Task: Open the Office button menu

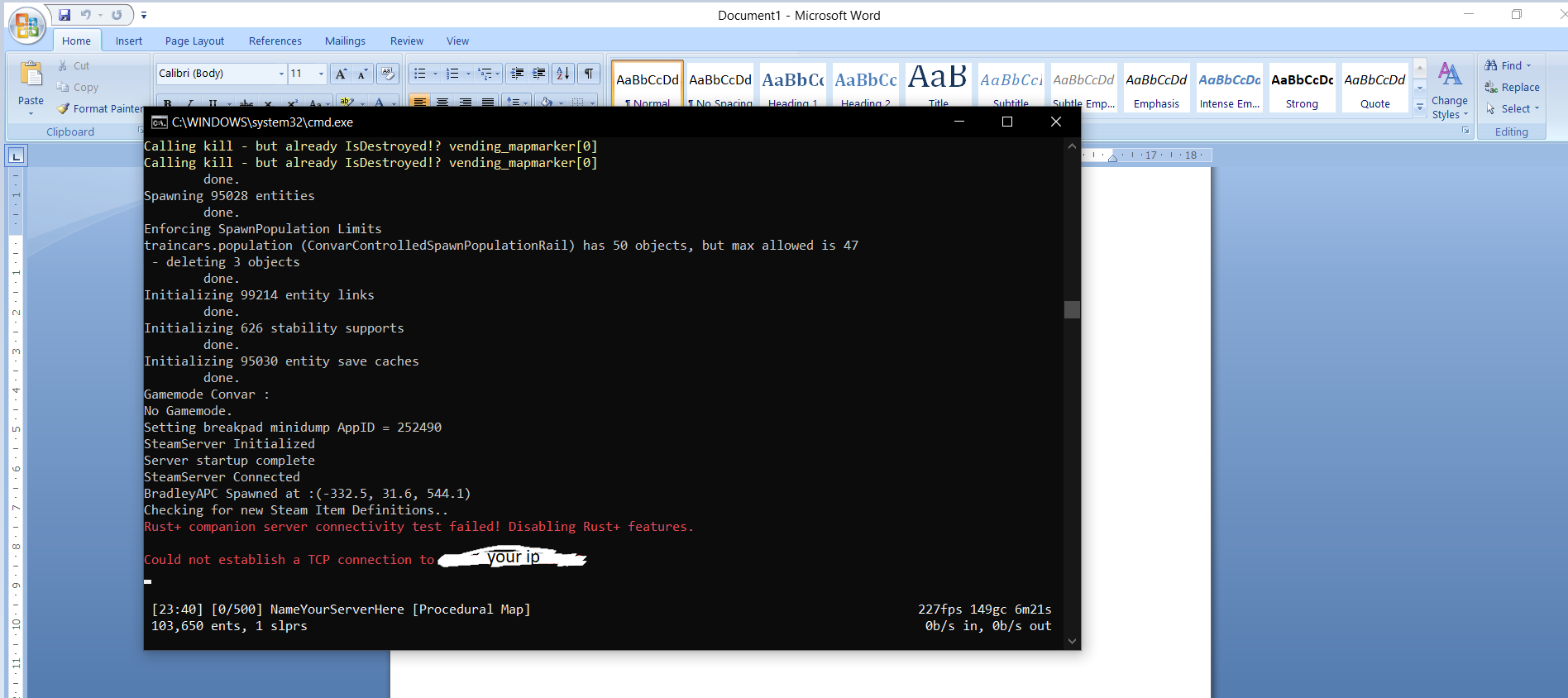Action: coord(26,26)
